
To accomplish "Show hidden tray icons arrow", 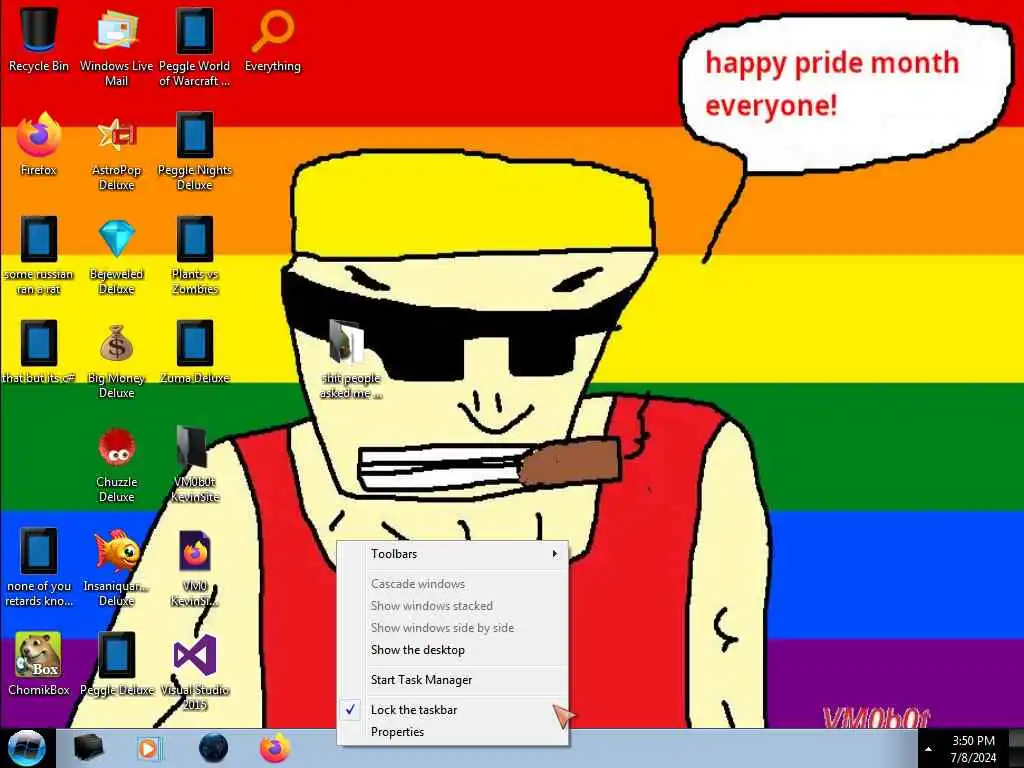I will [928, 750].
